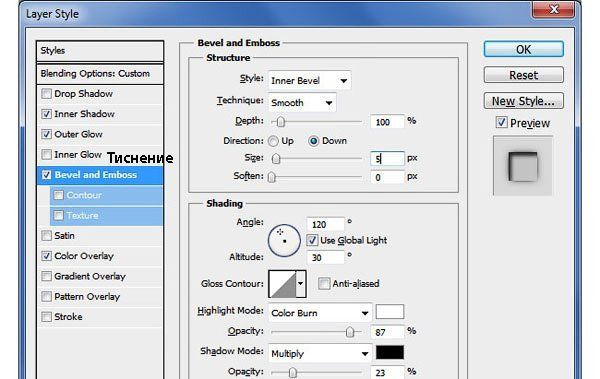600x379 pixels.
Task: Enable the Texture checkbox
Action: click(x=59, y=216)
